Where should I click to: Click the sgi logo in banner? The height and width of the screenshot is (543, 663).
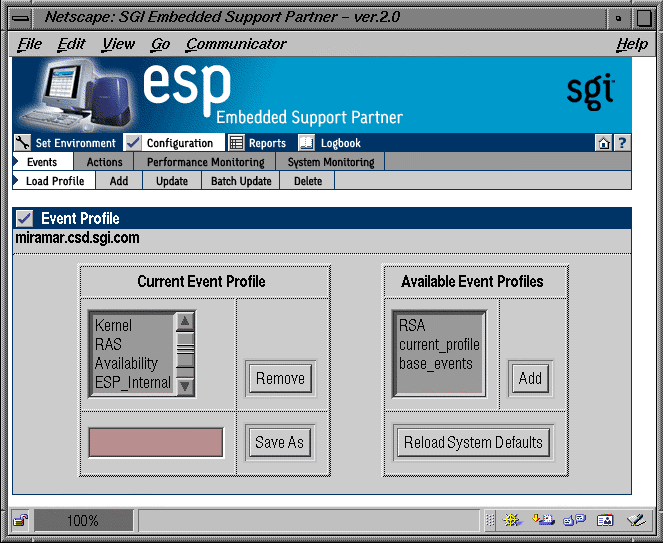(590, 91)
